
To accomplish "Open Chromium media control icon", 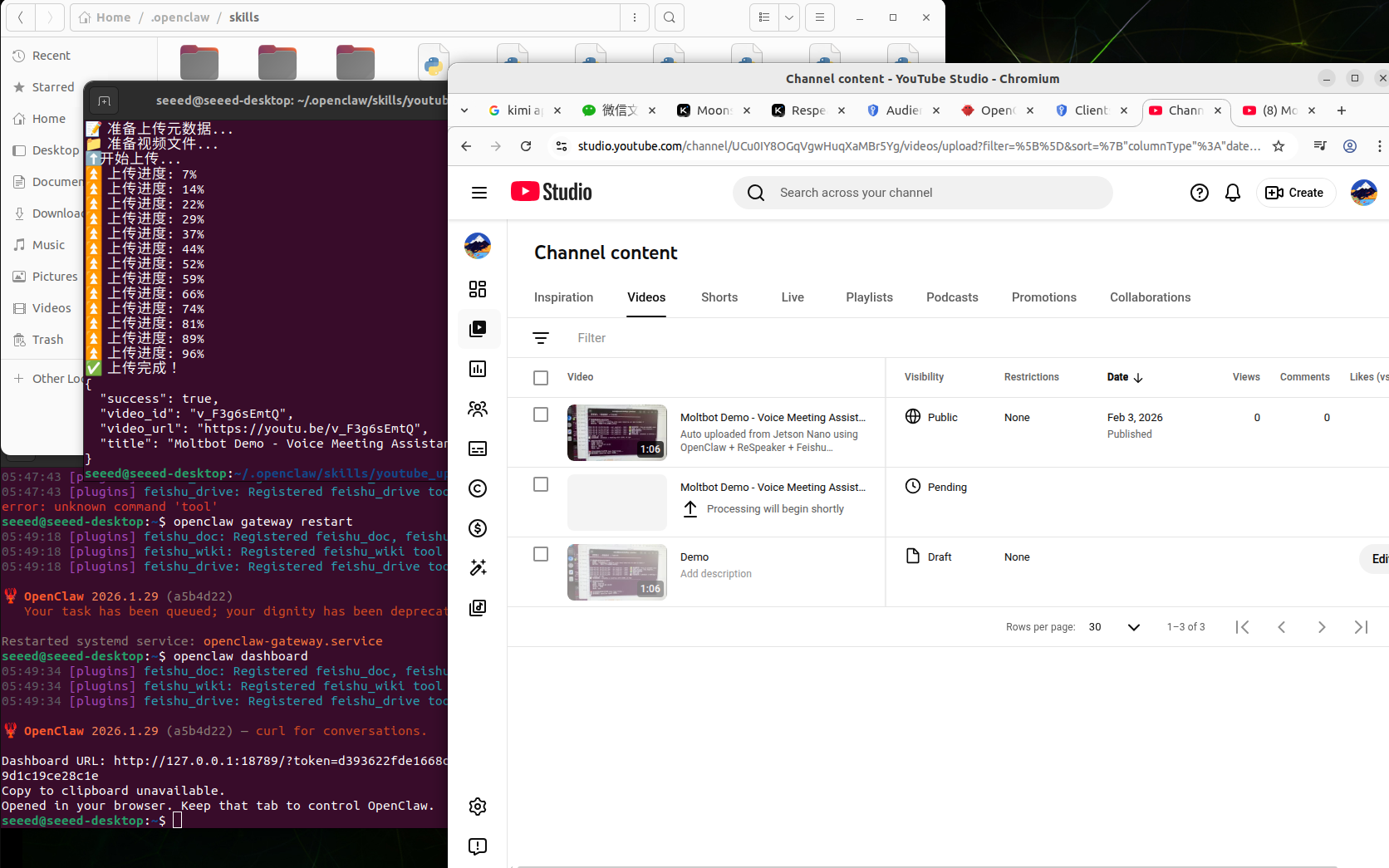I will click(1320, 146).
